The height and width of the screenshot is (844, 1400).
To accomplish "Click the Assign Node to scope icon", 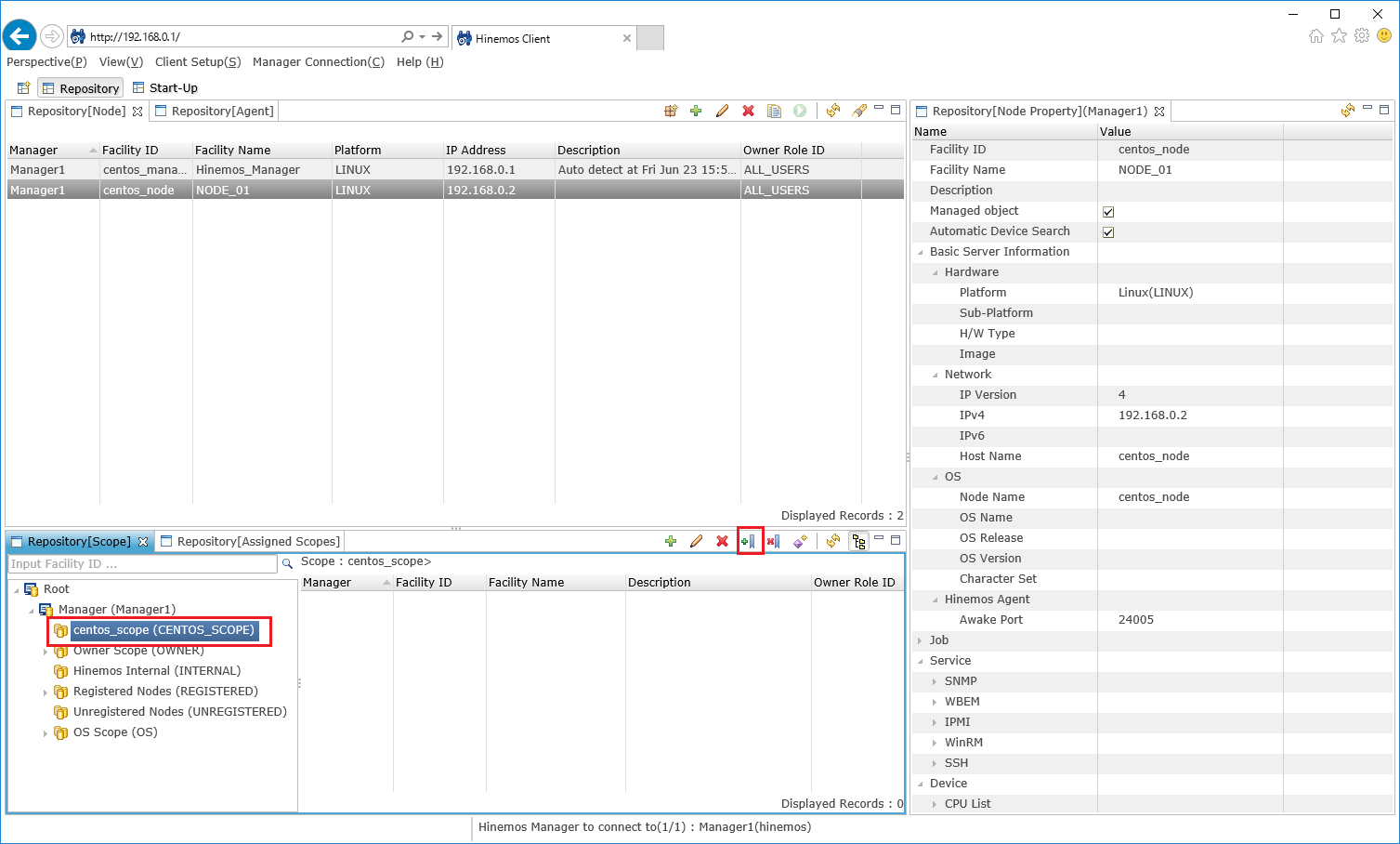I will [749, 541].
